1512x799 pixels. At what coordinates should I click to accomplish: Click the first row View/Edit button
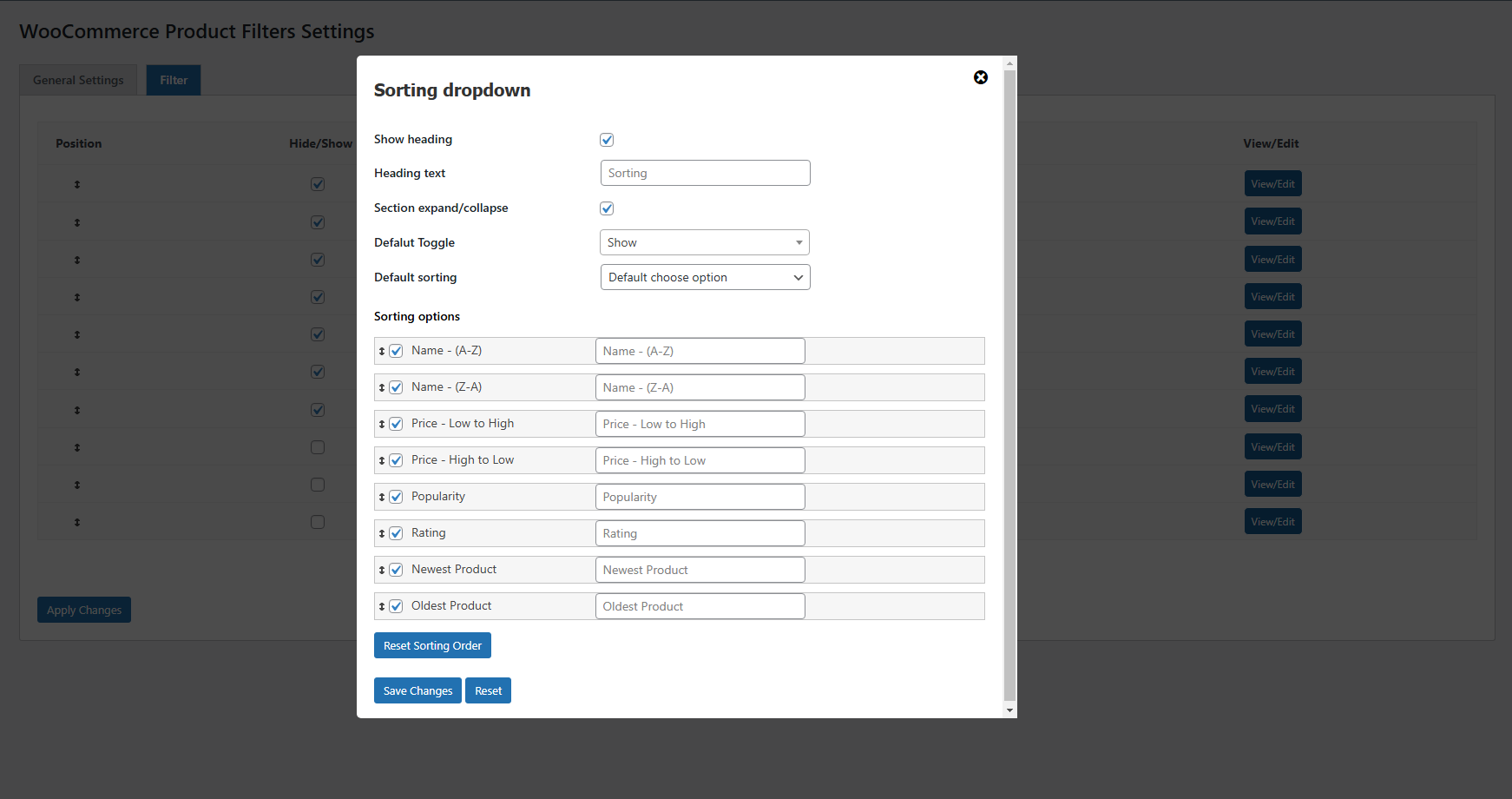[x=1272, y=184]
